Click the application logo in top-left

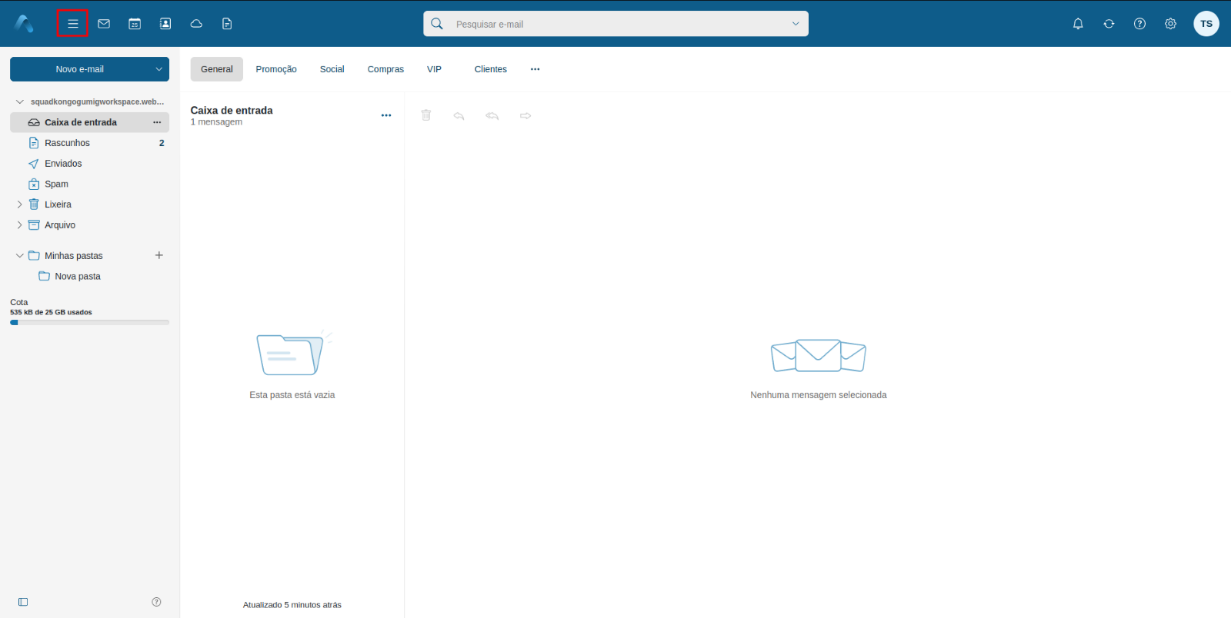click(x=24, y=23)
